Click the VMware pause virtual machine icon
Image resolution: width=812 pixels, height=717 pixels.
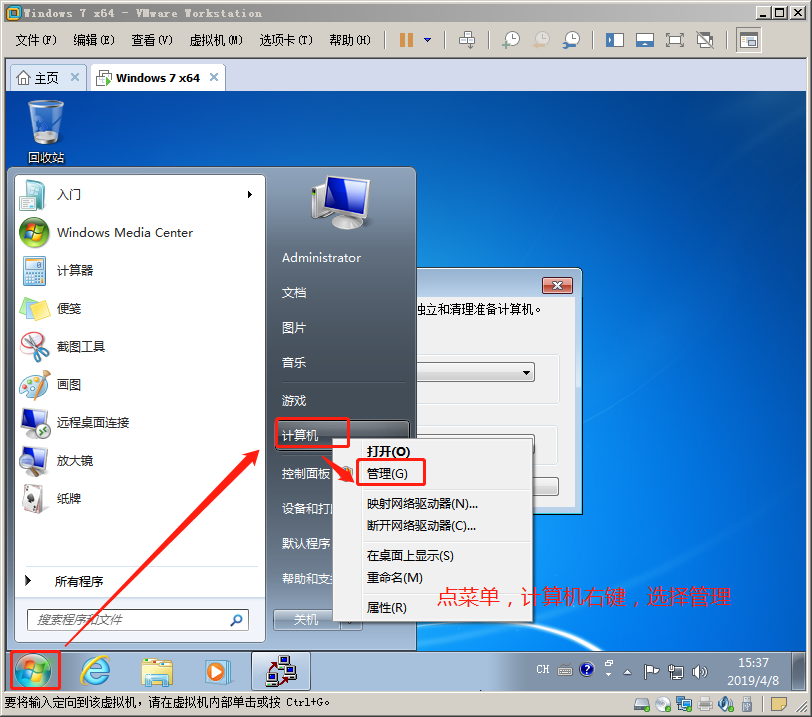point(406,40)
